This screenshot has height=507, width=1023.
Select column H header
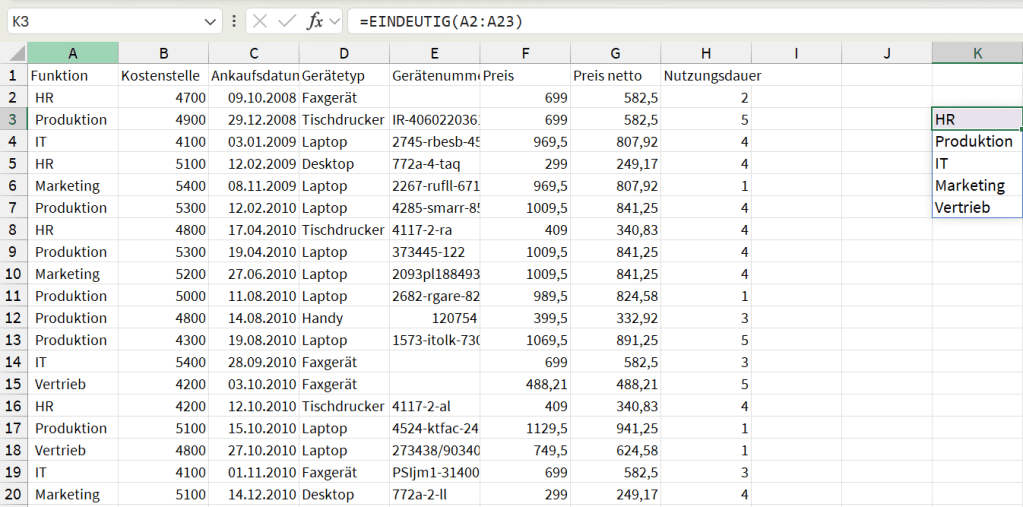706,53
